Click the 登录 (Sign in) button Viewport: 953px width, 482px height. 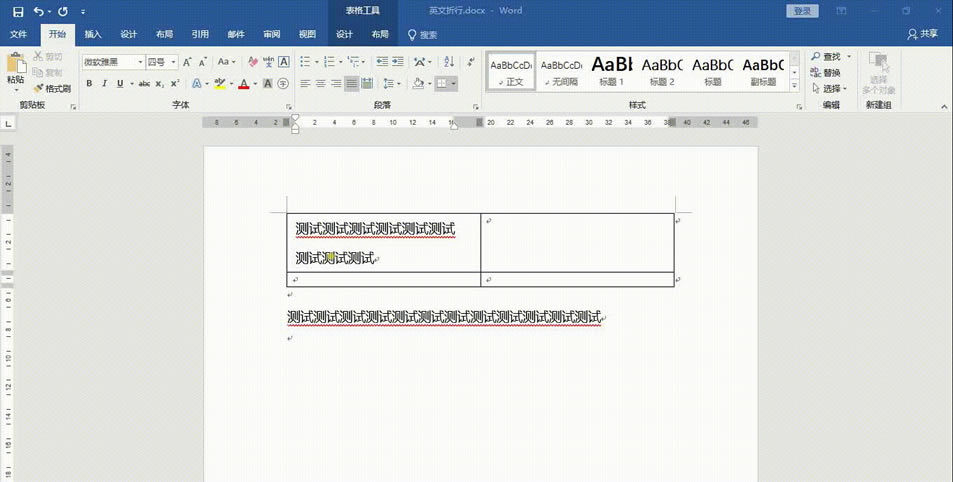point(802,11)
